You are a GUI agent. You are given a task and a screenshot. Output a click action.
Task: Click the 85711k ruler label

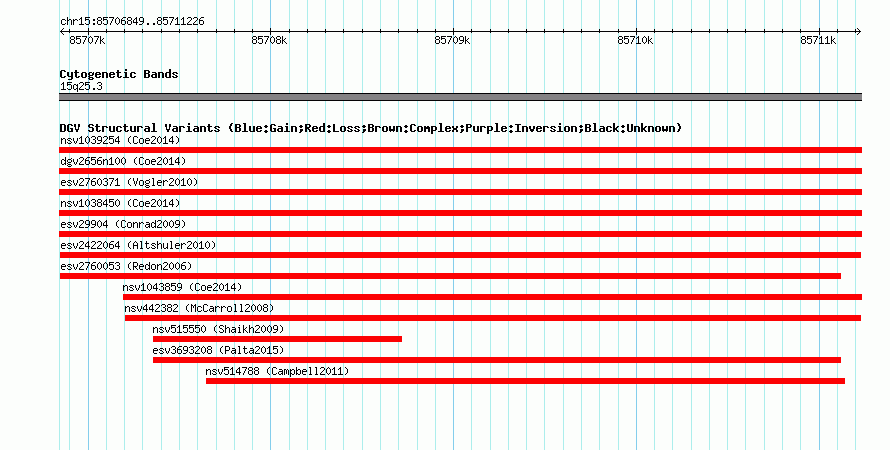[818, 40]
